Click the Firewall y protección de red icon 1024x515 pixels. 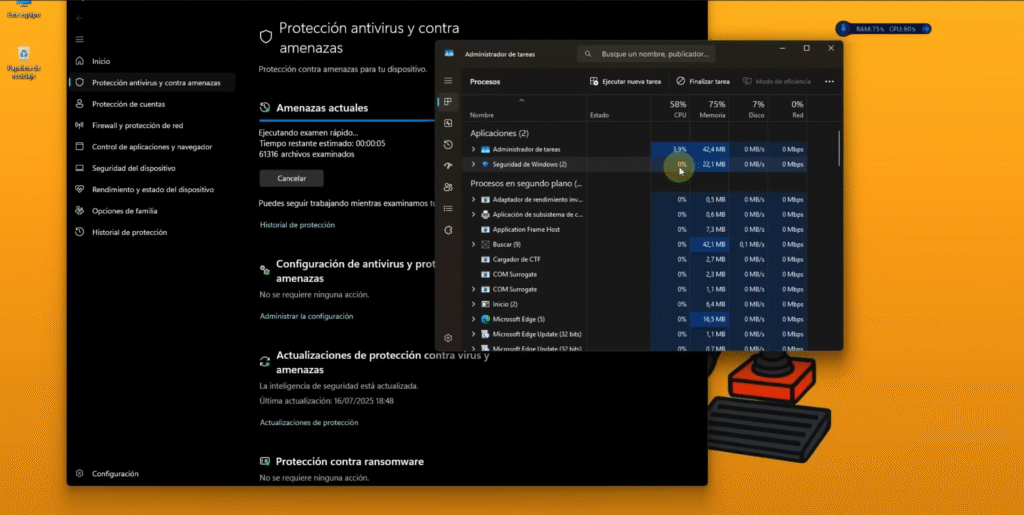(x=80, y=125)
